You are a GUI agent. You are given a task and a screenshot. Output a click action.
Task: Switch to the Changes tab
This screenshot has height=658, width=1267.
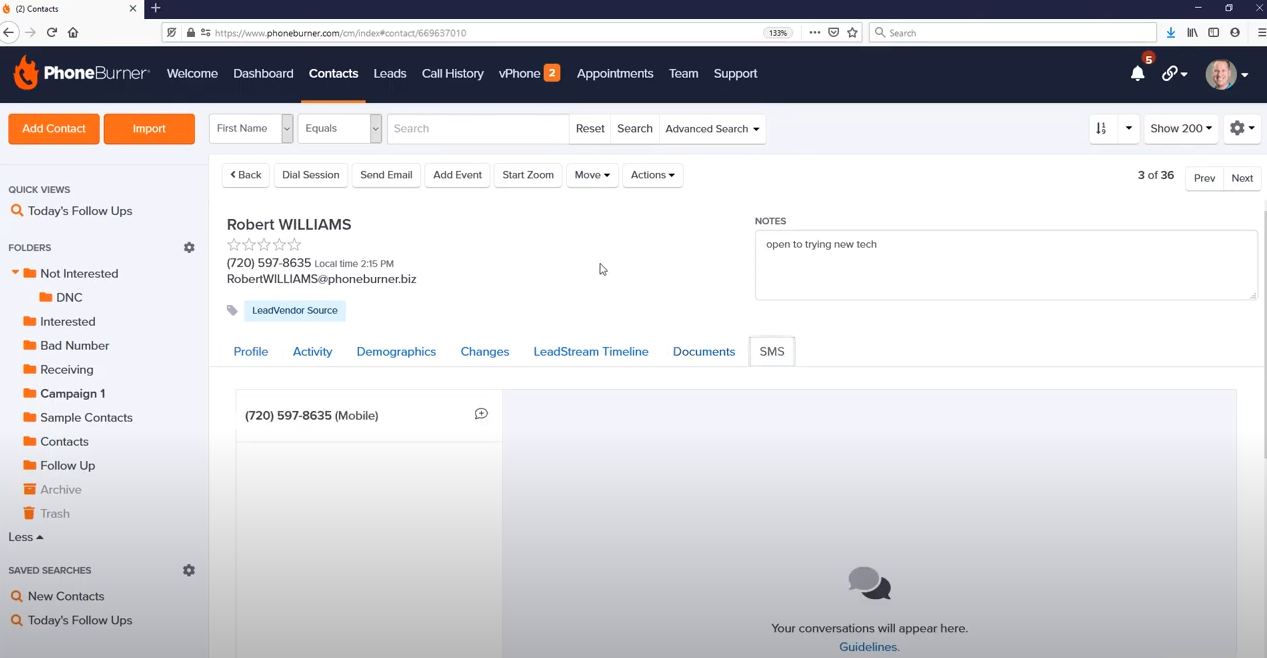(x=485, y=352)
